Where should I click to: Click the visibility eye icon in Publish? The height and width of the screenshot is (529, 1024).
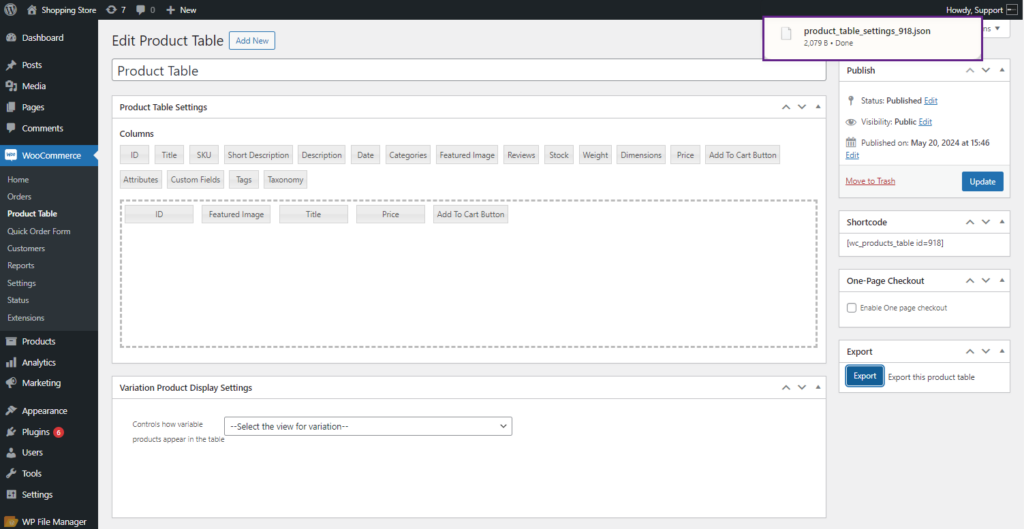[x=850, y=122]
